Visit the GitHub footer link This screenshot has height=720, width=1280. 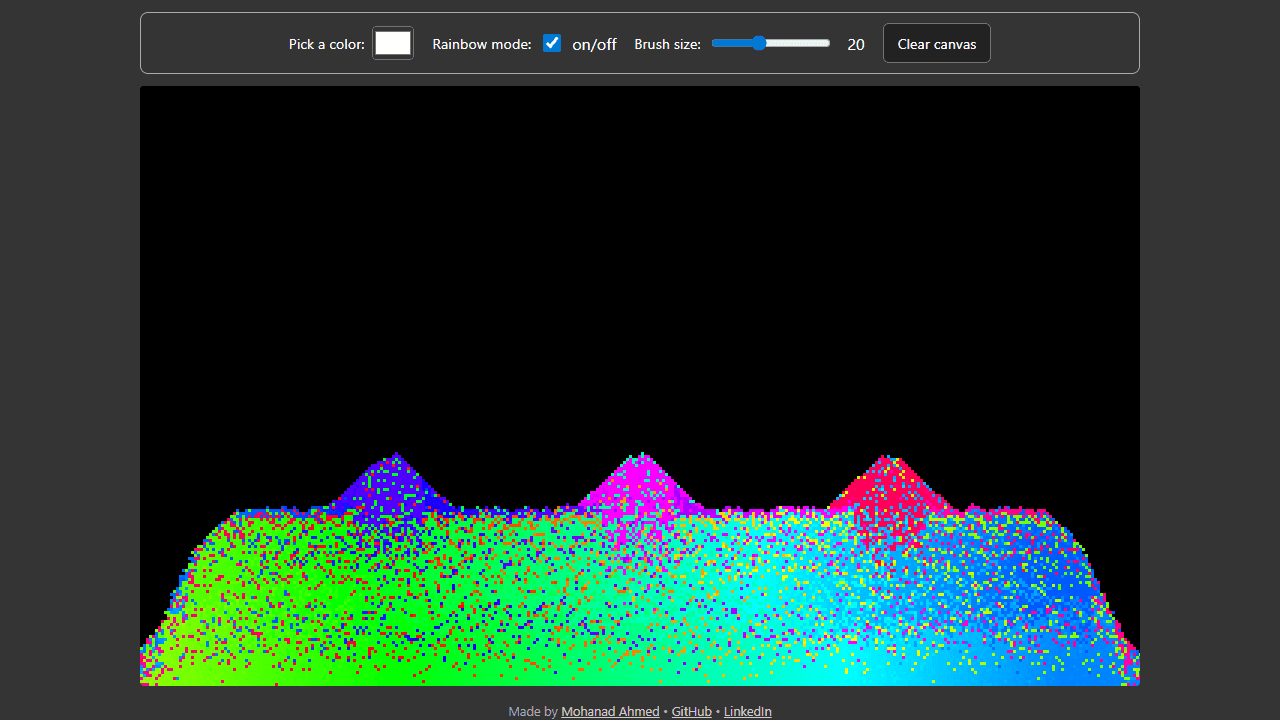[692, 711]
